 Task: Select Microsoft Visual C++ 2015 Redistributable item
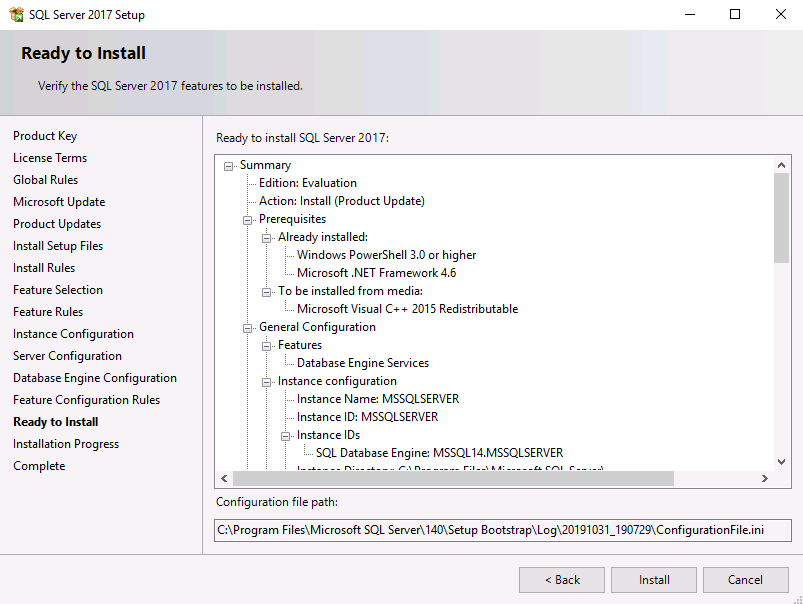[407, 309]
